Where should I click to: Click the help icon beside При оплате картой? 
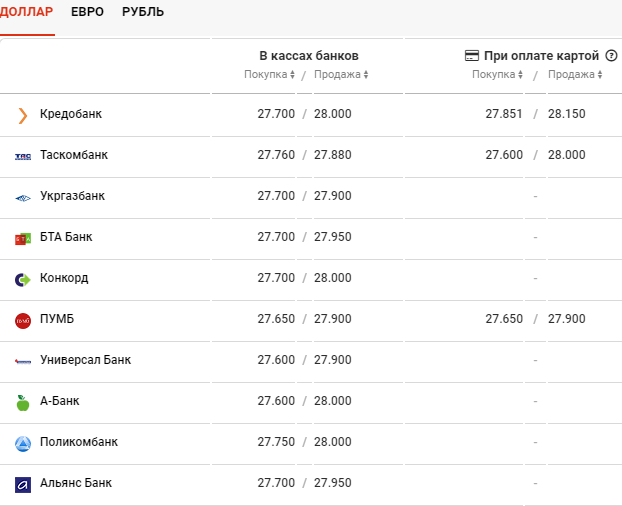tap(611, 56)
